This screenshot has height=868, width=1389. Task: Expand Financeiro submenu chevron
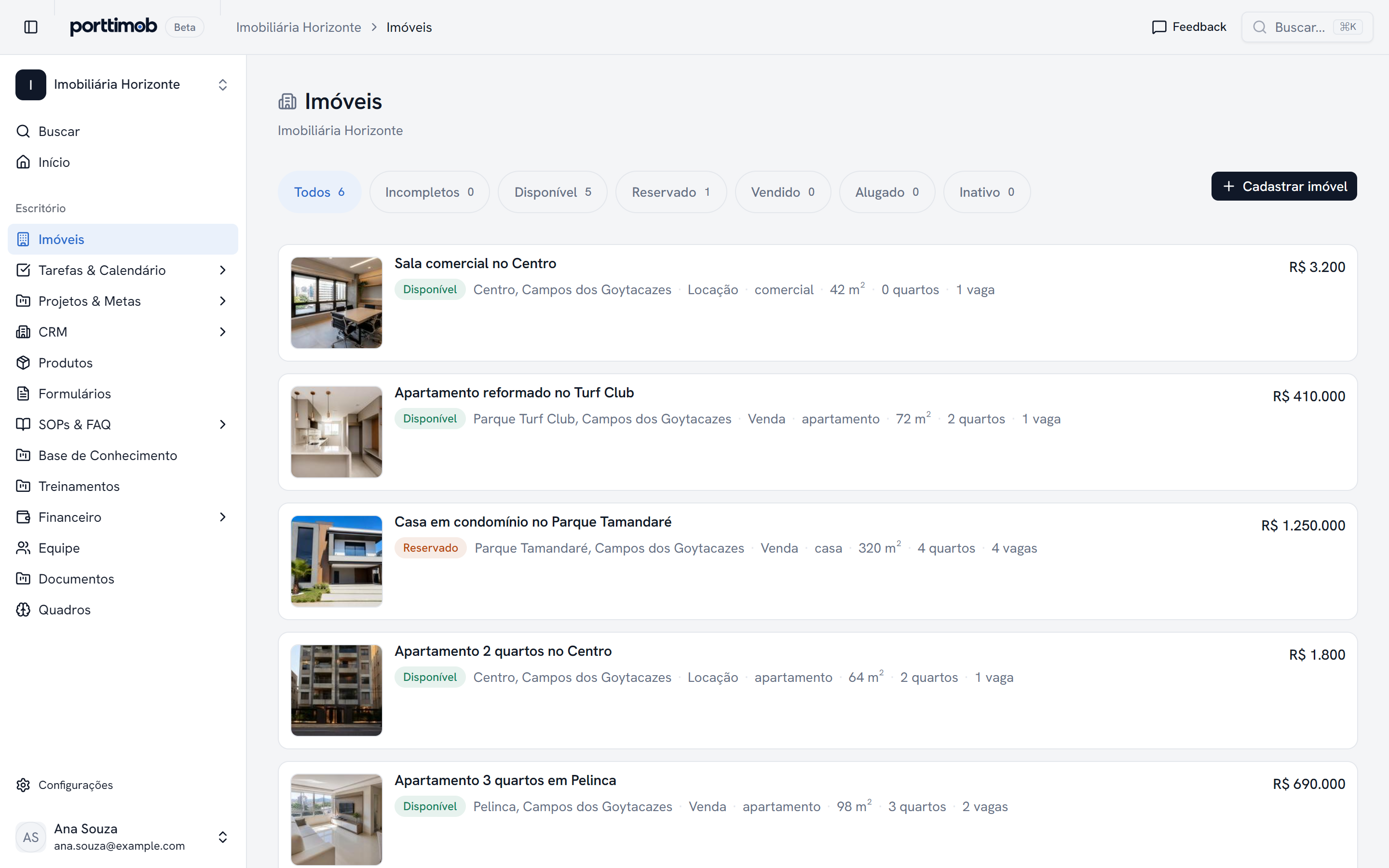tap(223, 517)
